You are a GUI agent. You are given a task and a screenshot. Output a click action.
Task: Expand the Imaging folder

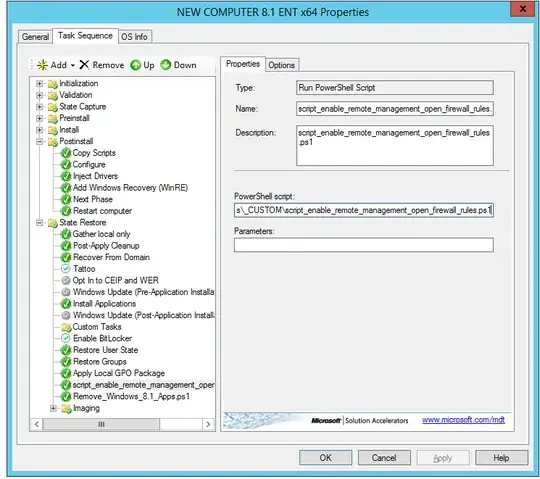(x=53, y=408)
